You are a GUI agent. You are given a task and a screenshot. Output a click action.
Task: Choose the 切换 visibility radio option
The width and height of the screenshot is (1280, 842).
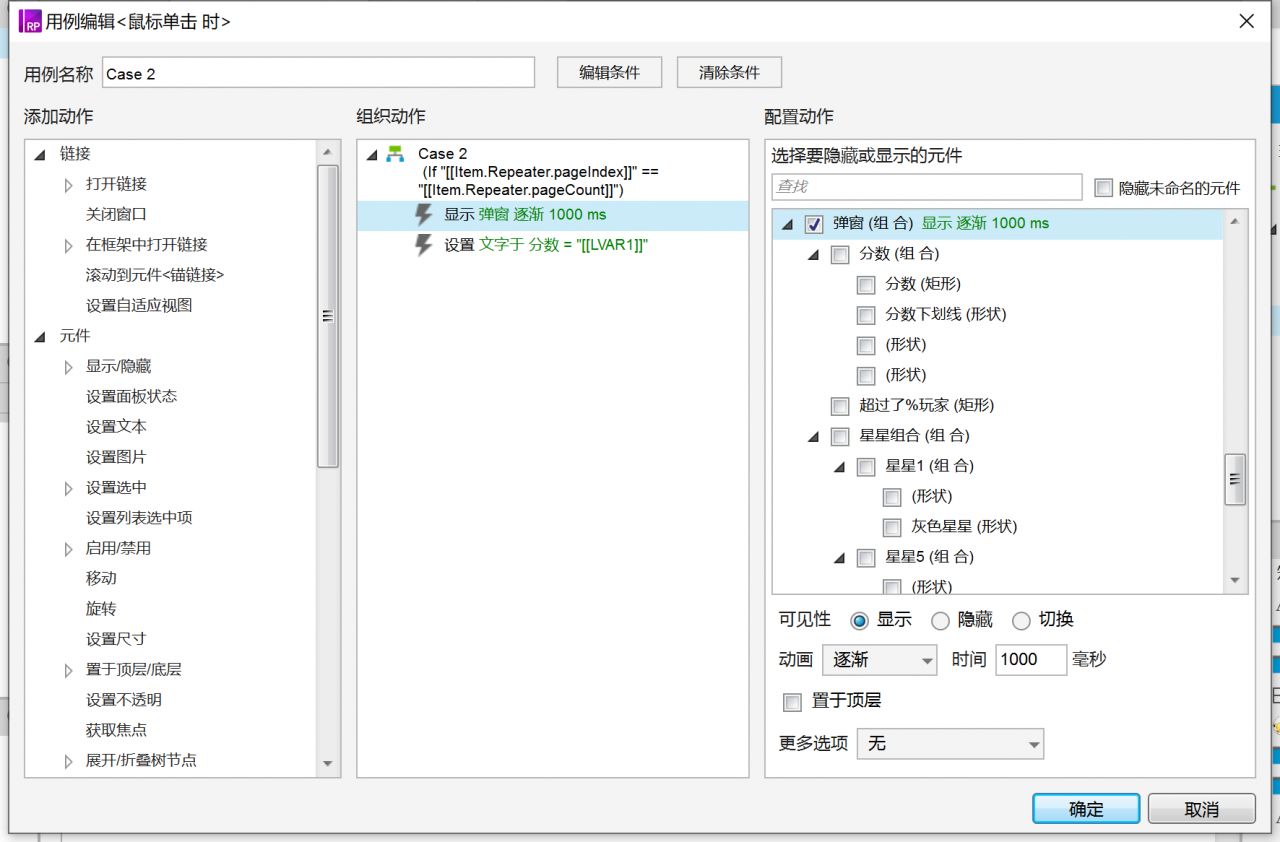[x=1021, y=621]
